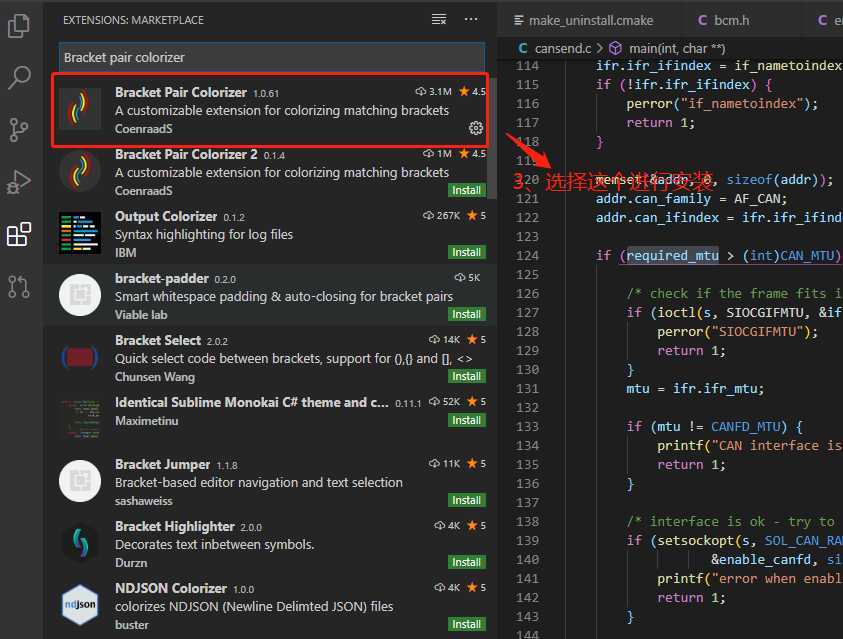The width and height of the screenshot is (843, 639).
Task: Install Bracket Highlighter extension
Action: (467, 562)
